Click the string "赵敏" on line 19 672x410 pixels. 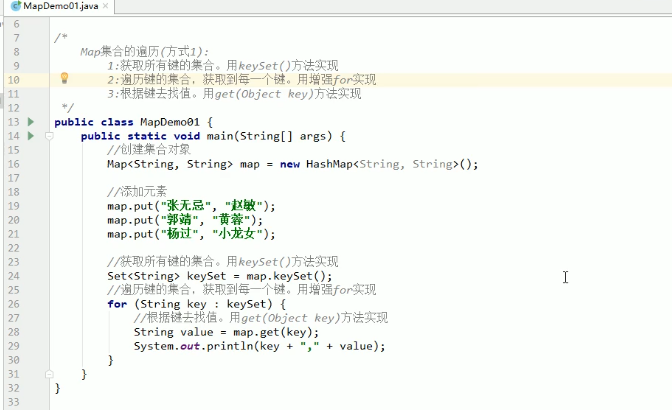pos(243,206)
